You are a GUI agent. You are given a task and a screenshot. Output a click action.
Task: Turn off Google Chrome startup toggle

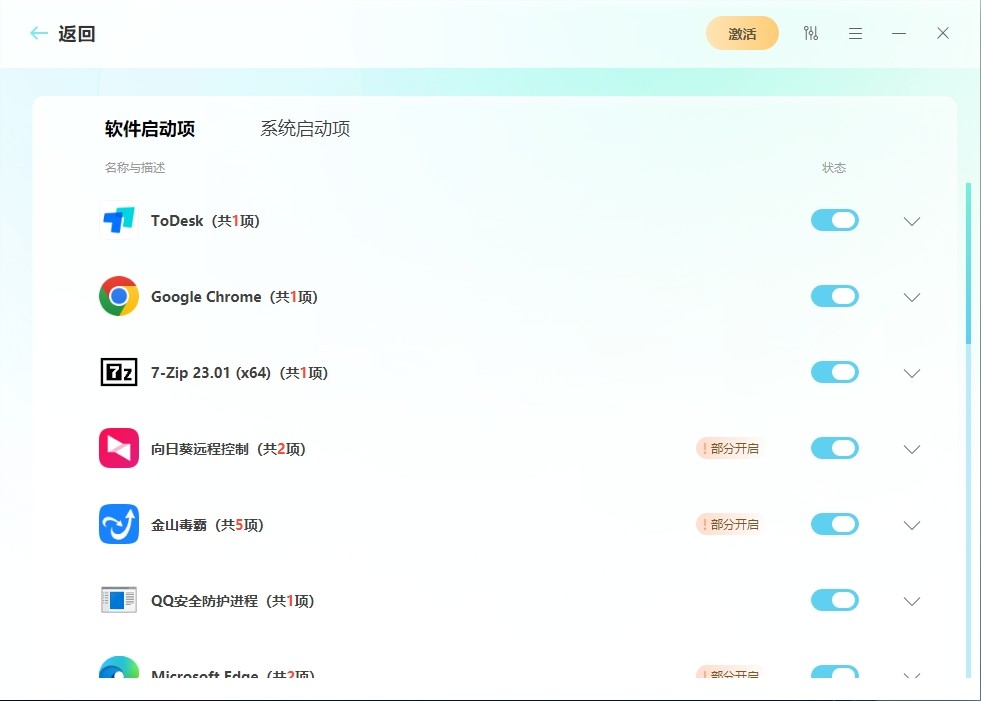pyautogui.click(x=835, y=296)
